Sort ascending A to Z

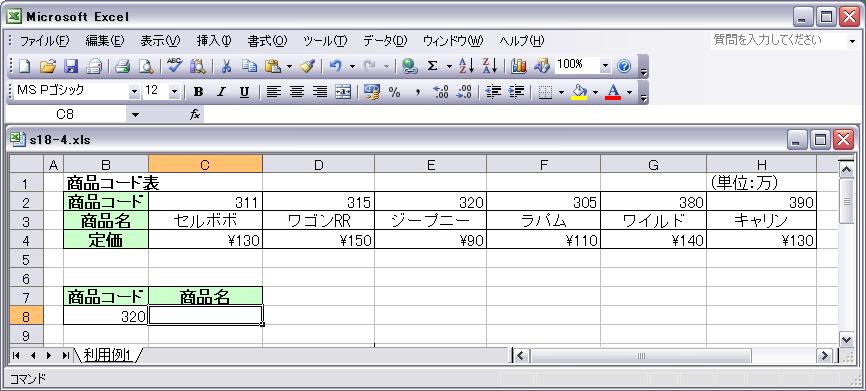click(x=466, y=67)
